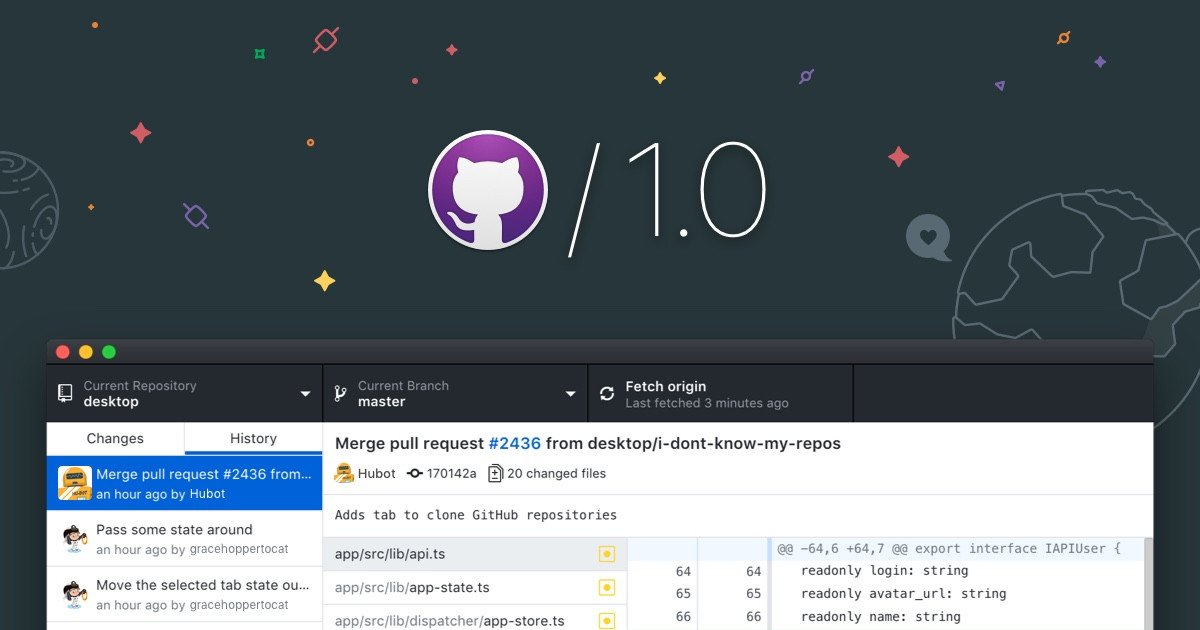Toggle the modified indicator for app-store.ts
The height and width of the screenshot is (630, 1200).
[607, 620]
